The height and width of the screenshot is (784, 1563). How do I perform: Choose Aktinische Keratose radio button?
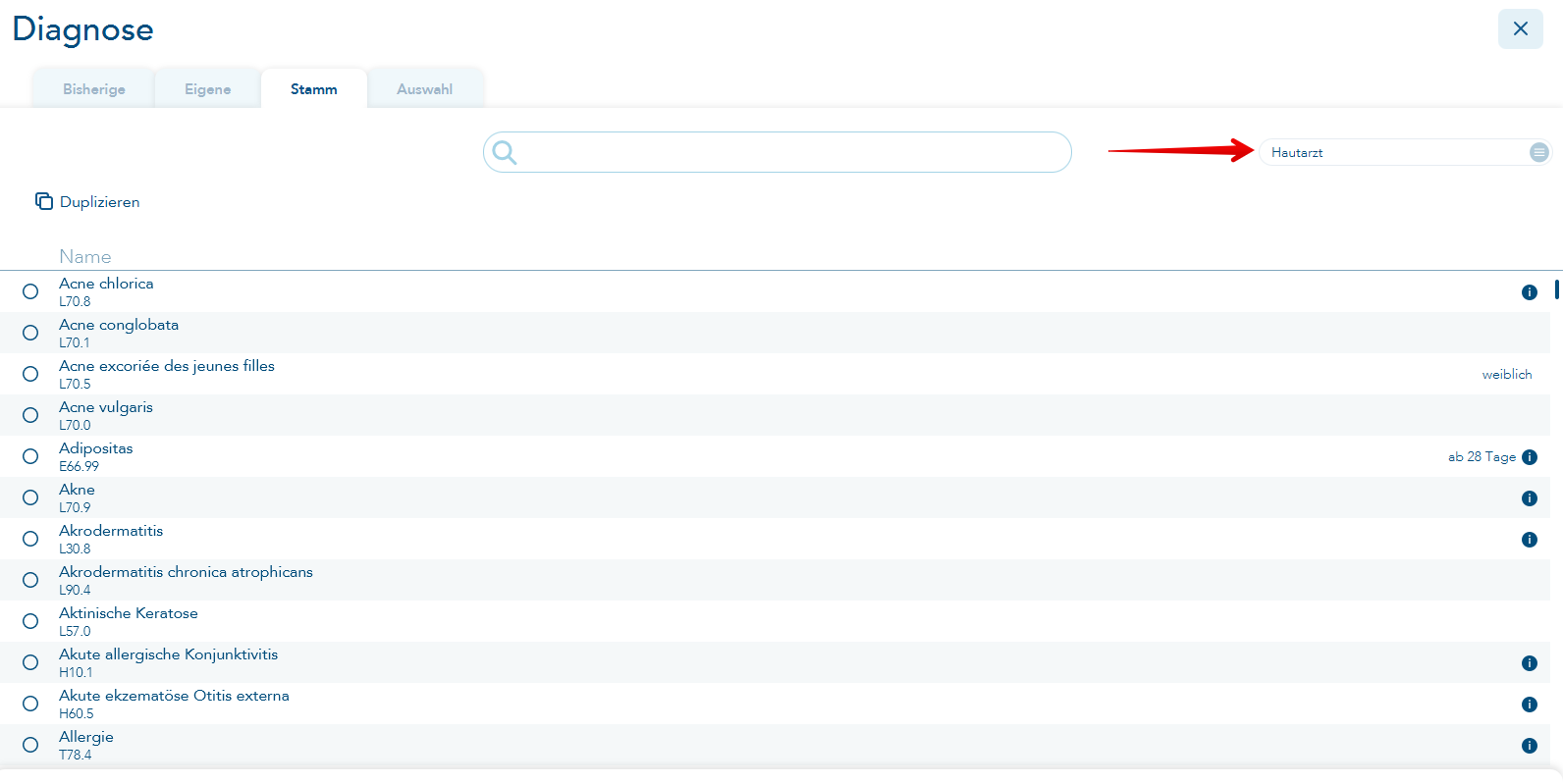coord(30,621)
